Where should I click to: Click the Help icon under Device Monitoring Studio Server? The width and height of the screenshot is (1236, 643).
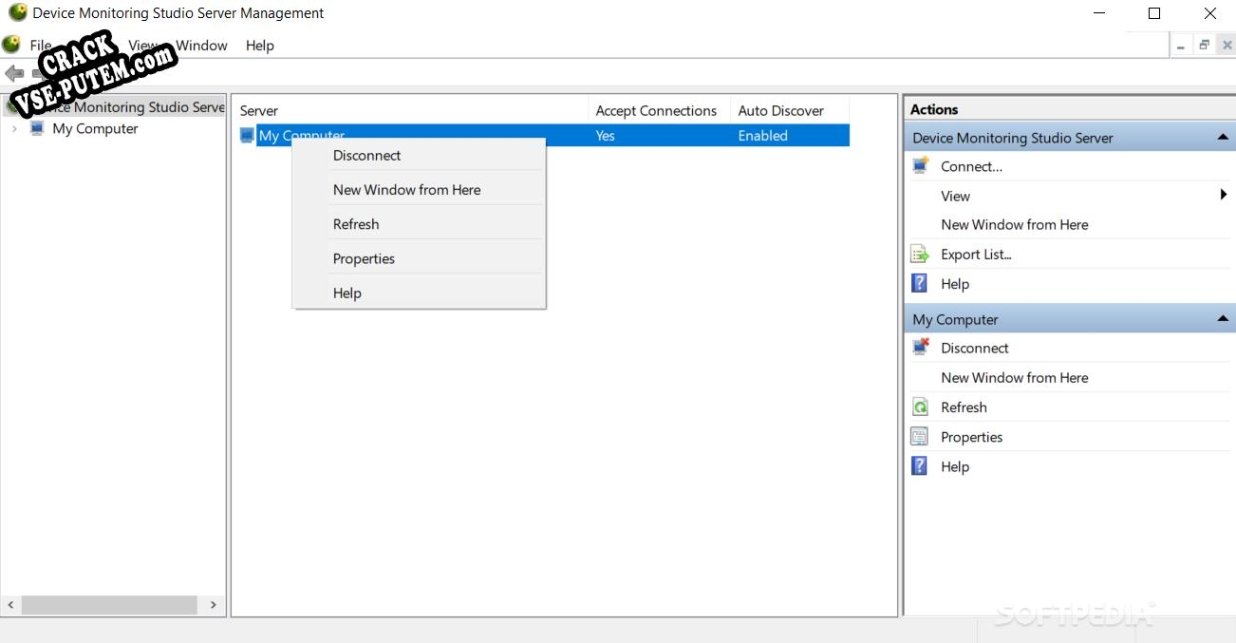920,284
